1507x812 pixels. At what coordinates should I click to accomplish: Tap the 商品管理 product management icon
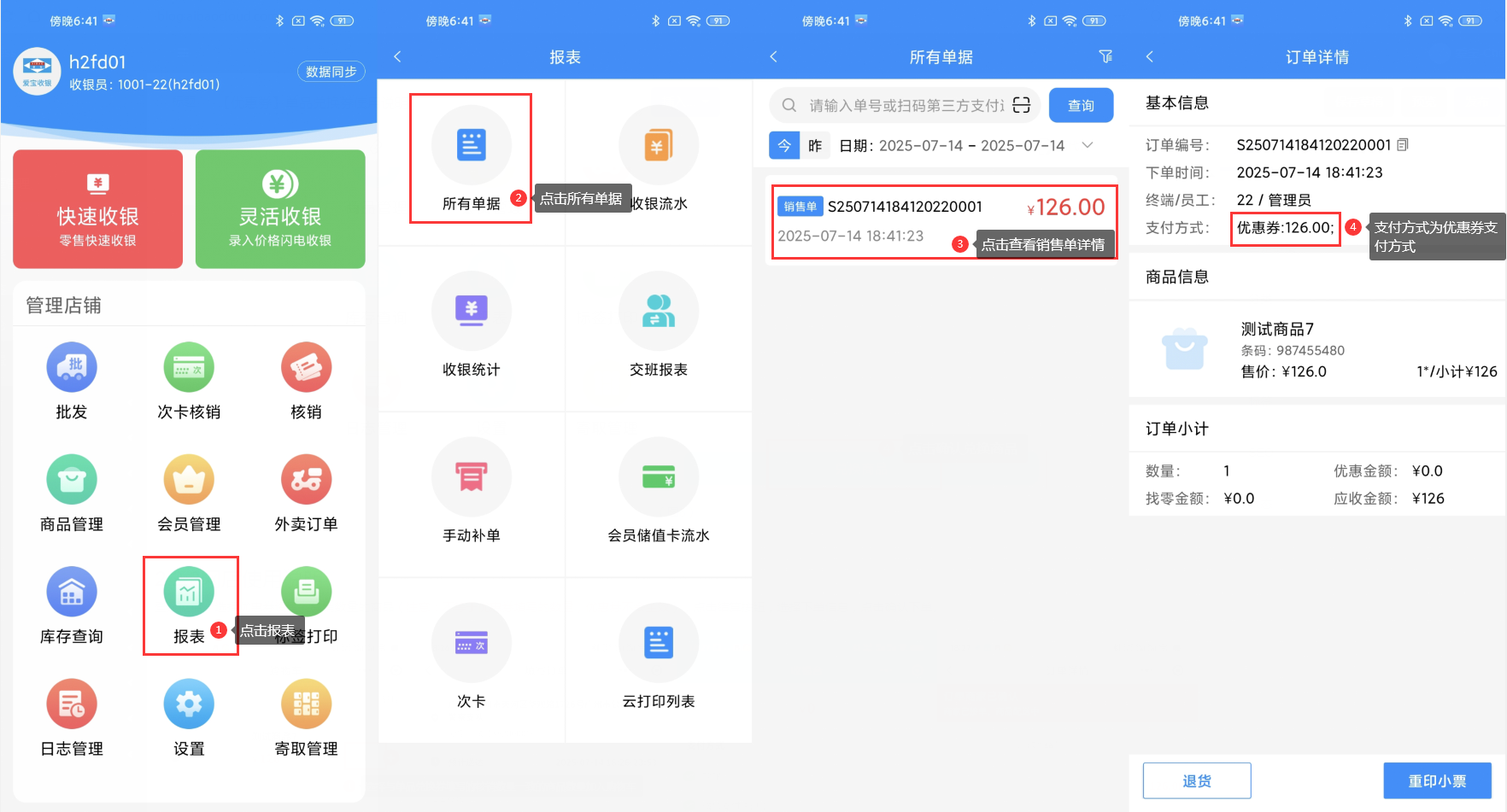[x=72, y=480]
